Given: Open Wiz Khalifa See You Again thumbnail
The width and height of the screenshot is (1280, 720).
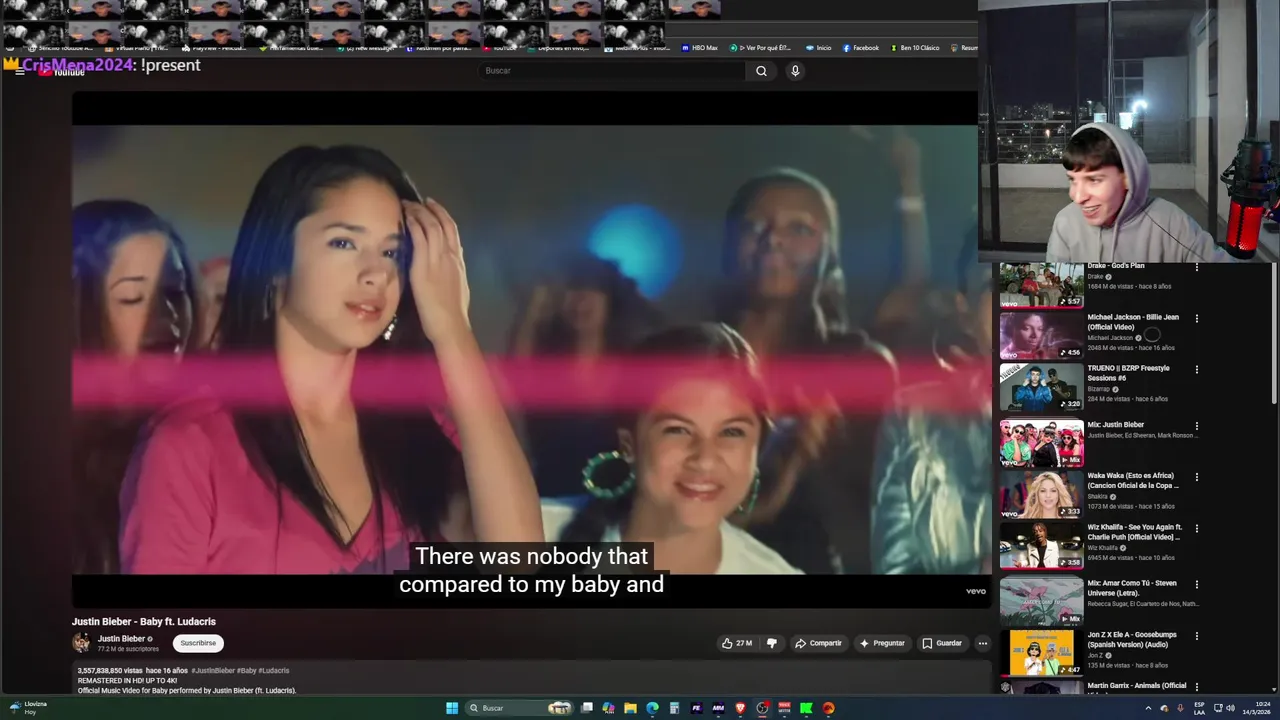Looking at the screenshot, I should click(x=1041, y=545).
